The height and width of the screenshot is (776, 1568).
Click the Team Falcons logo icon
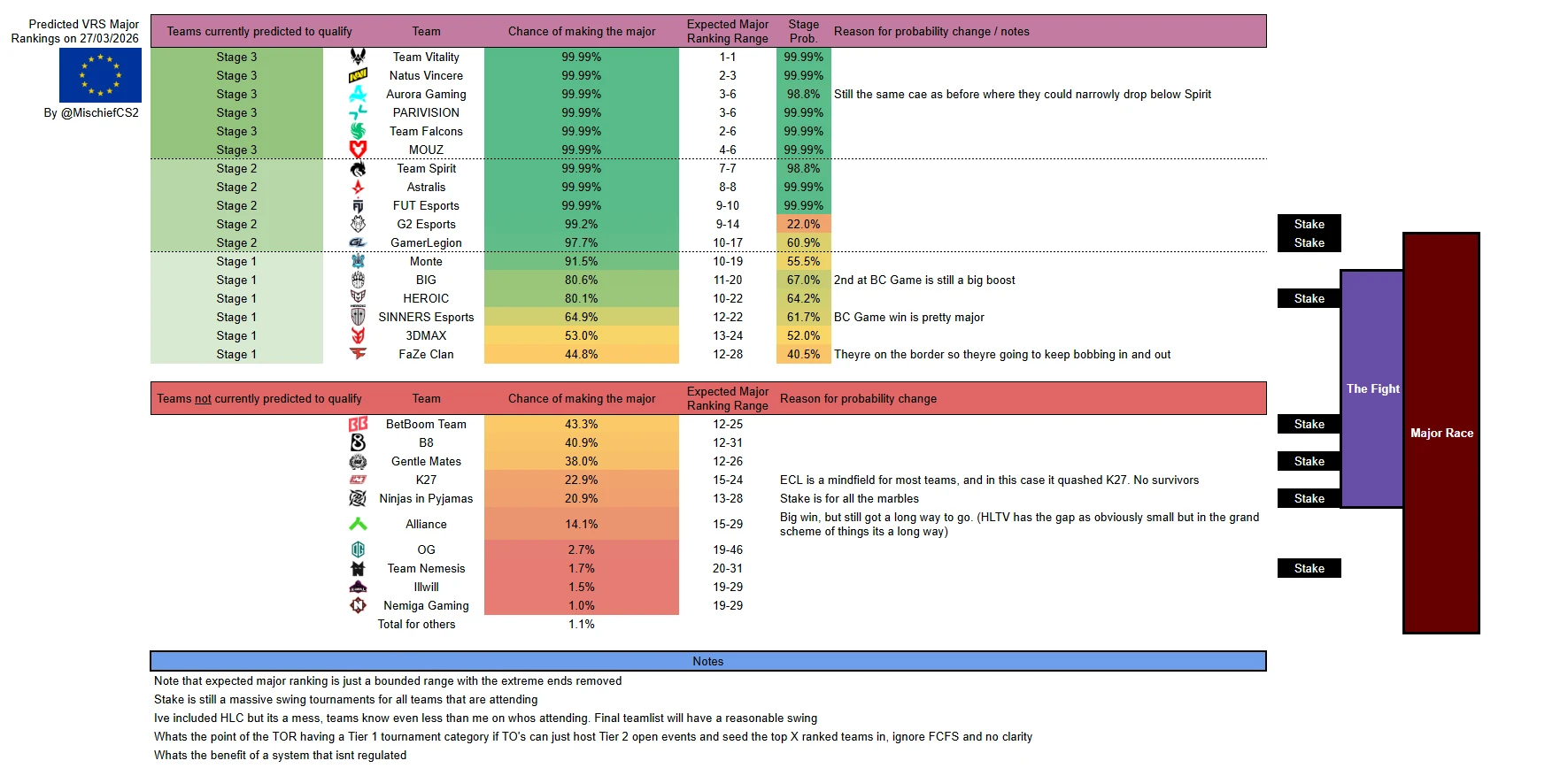point(358,131)
